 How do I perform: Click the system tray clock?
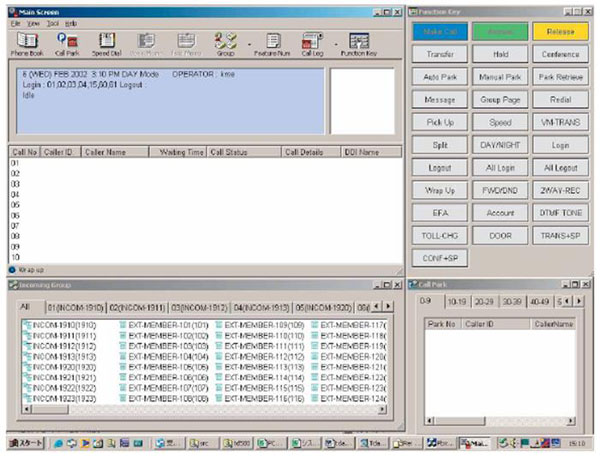click(577, 444)
